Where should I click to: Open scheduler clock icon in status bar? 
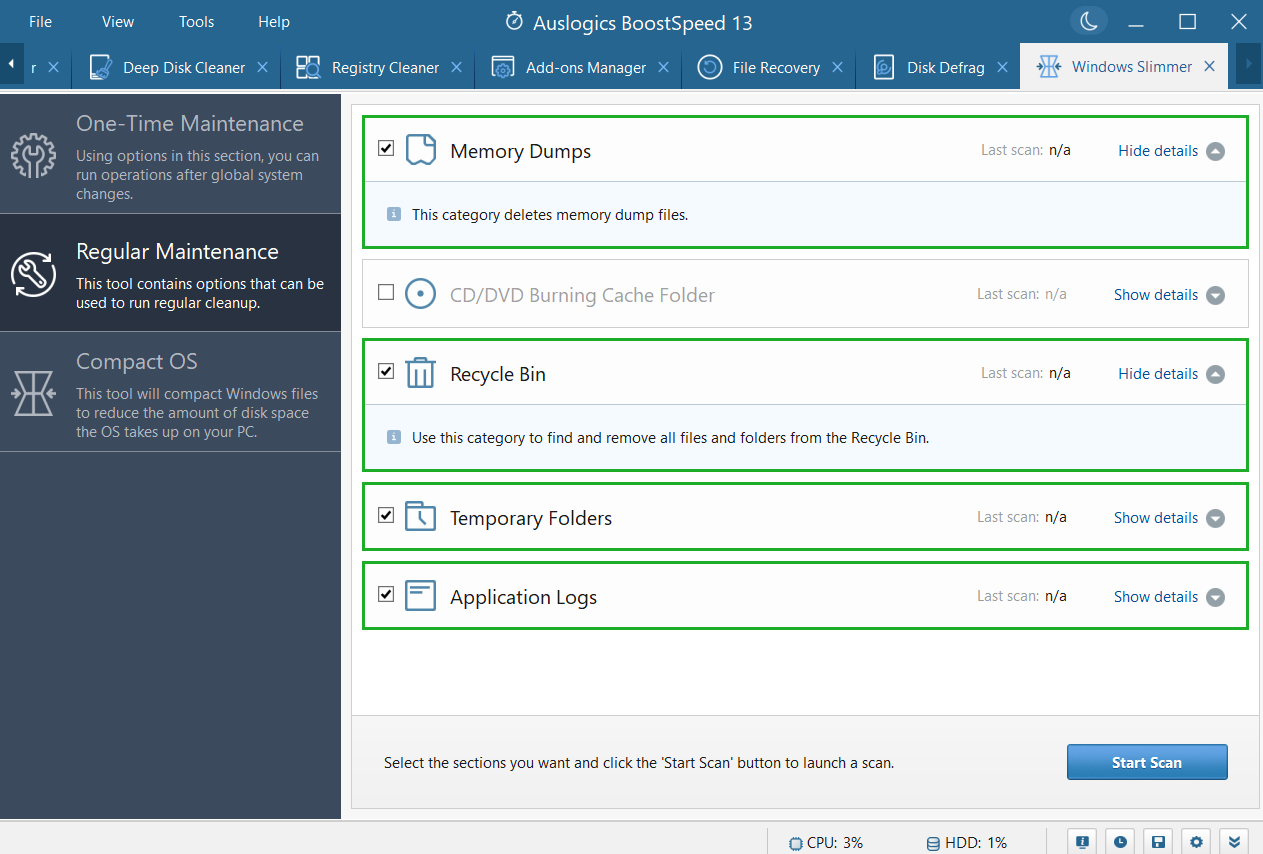click(x=1121, y=842)
